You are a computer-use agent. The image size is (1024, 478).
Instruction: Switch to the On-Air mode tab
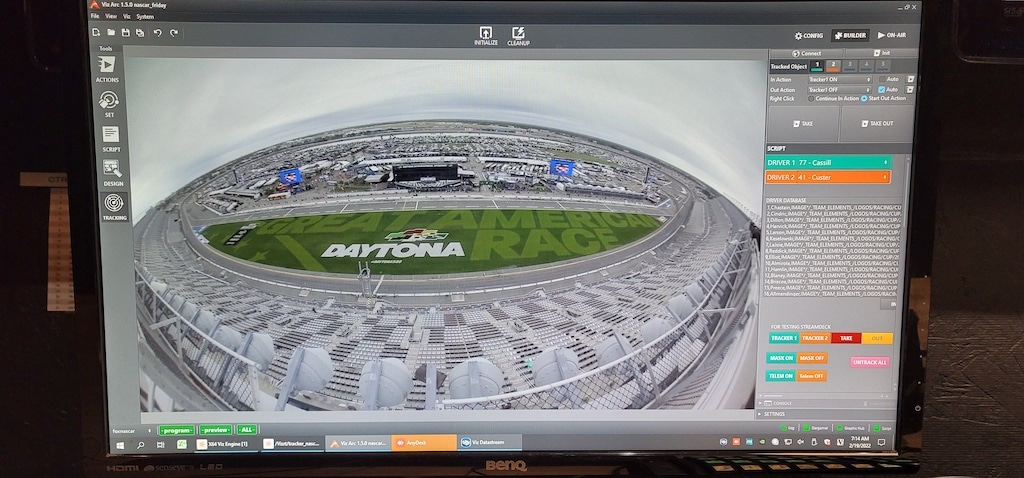(x=890, y=35)
